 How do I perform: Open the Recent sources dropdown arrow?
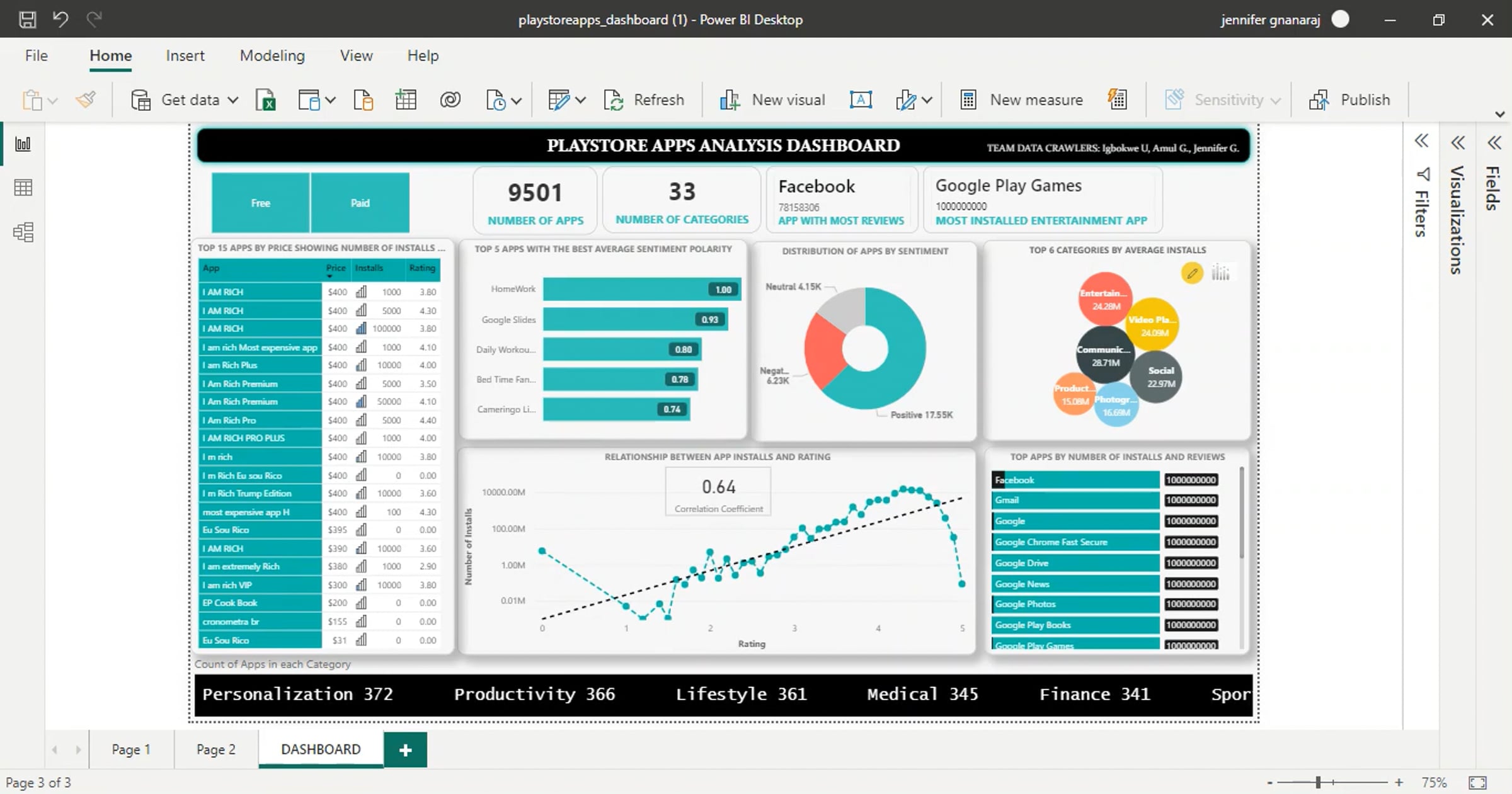coord(516,101)
